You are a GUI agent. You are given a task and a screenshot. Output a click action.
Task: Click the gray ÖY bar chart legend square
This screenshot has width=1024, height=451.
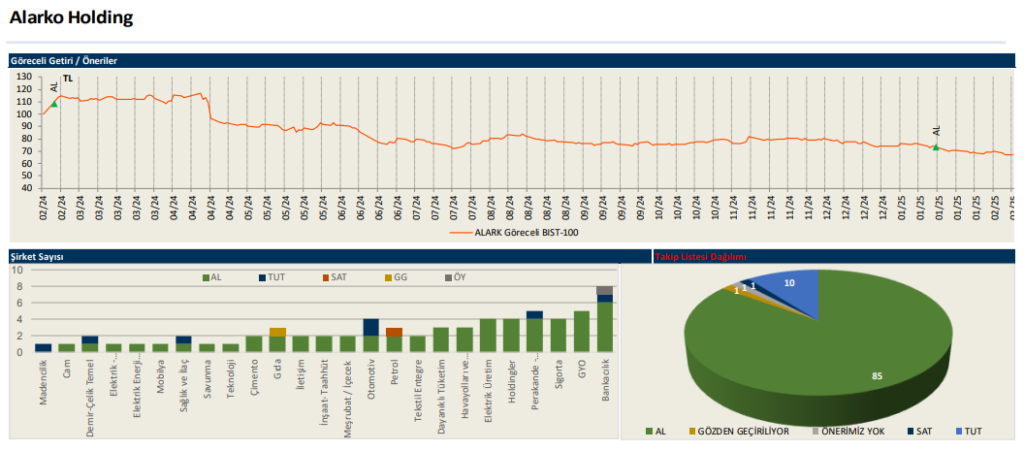(447, 277)
